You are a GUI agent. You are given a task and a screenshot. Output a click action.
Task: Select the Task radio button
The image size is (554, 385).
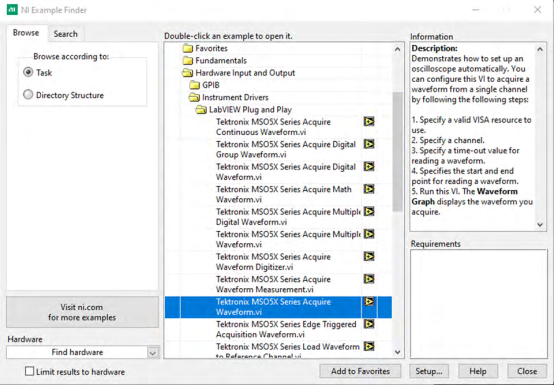(x=28, y=72)
